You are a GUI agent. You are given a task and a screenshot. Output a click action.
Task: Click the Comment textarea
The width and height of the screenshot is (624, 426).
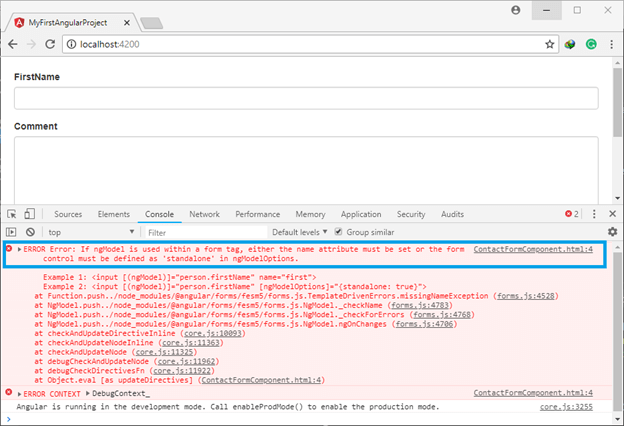coord(306,170)
